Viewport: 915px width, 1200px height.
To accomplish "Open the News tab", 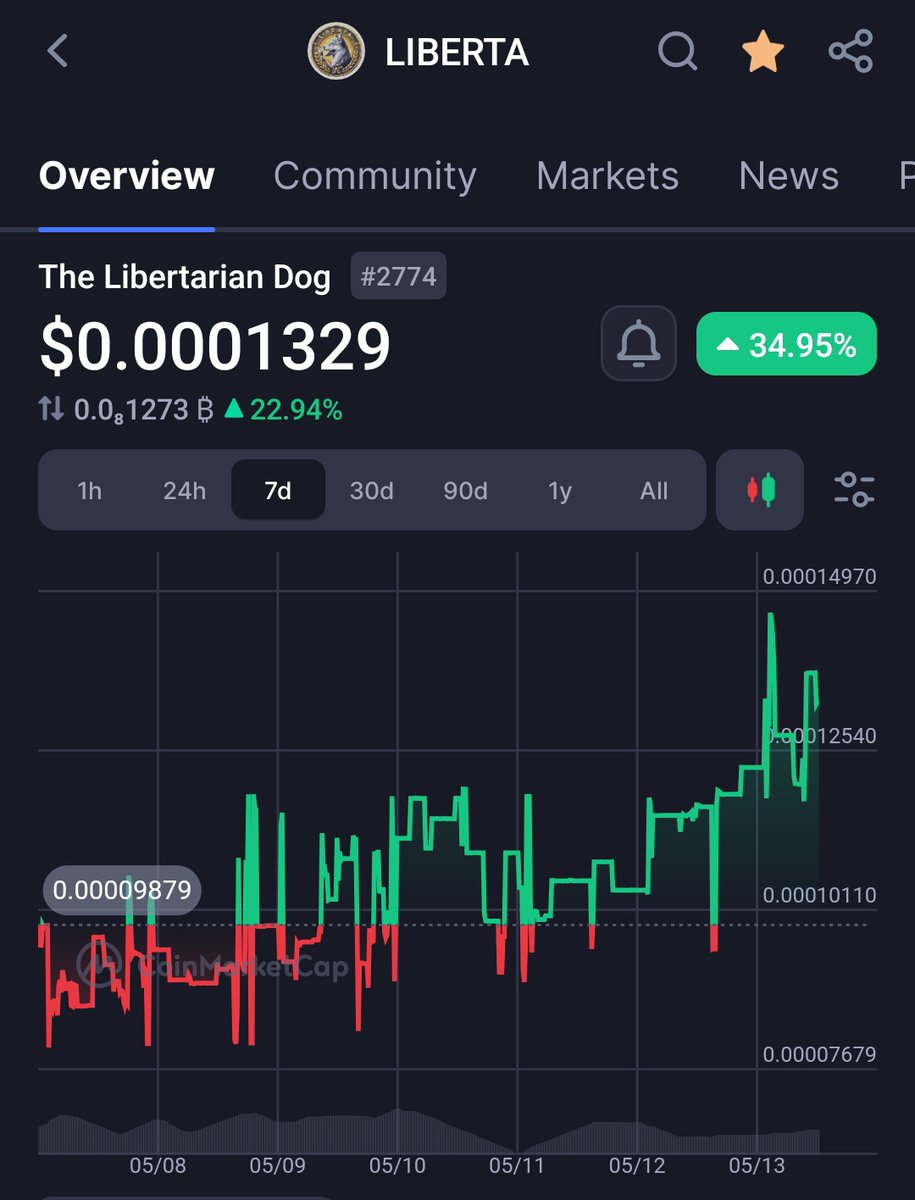I will click(x=788, y=176).
